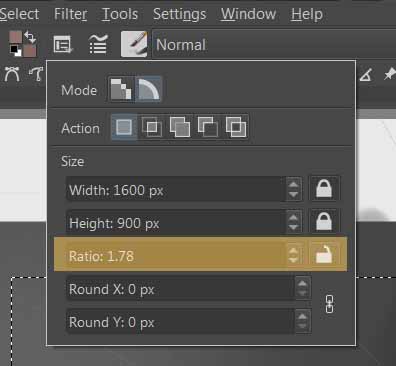Open the Normal blending mode dropdown

274,45
